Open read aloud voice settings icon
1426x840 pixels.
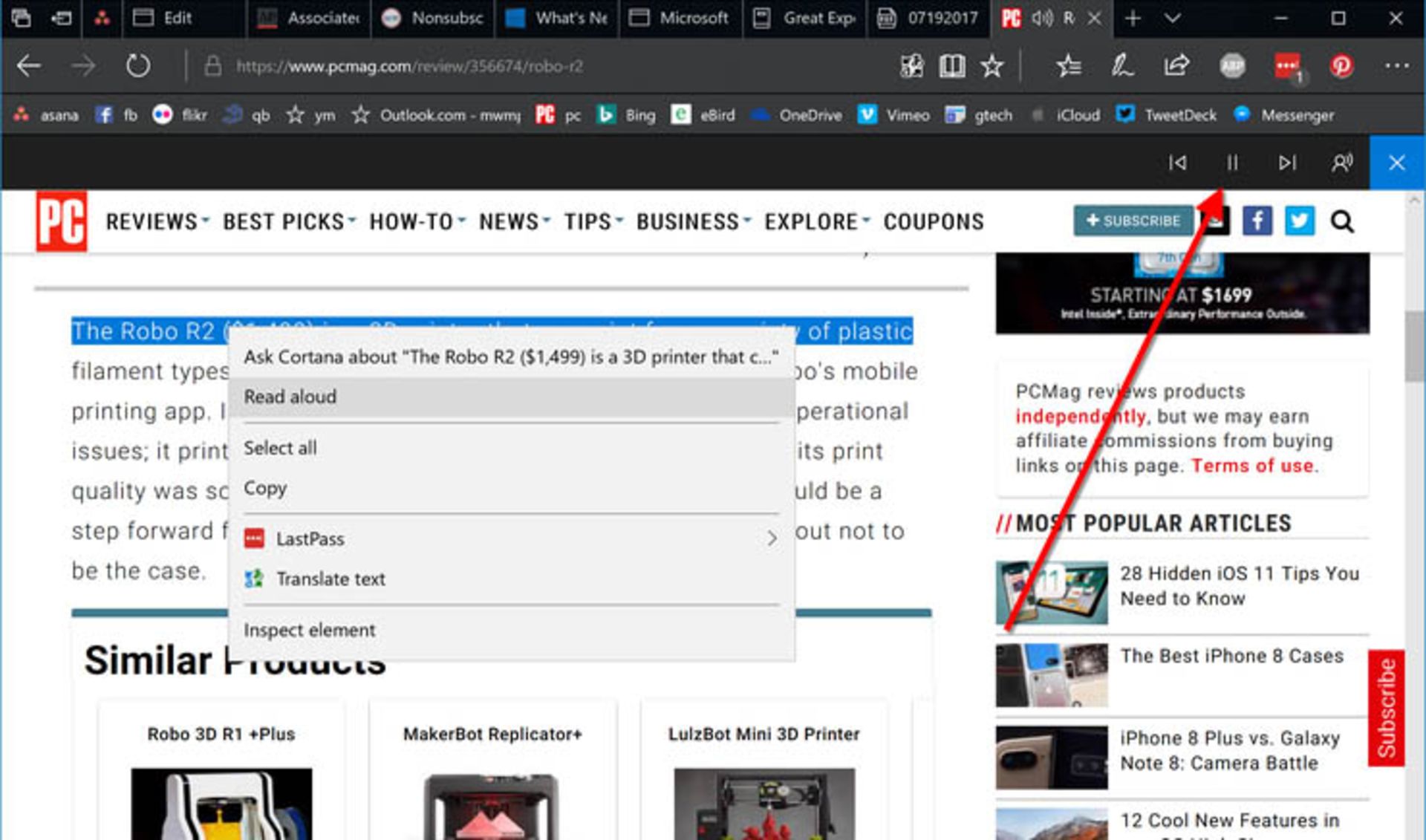click(1342, 163)
